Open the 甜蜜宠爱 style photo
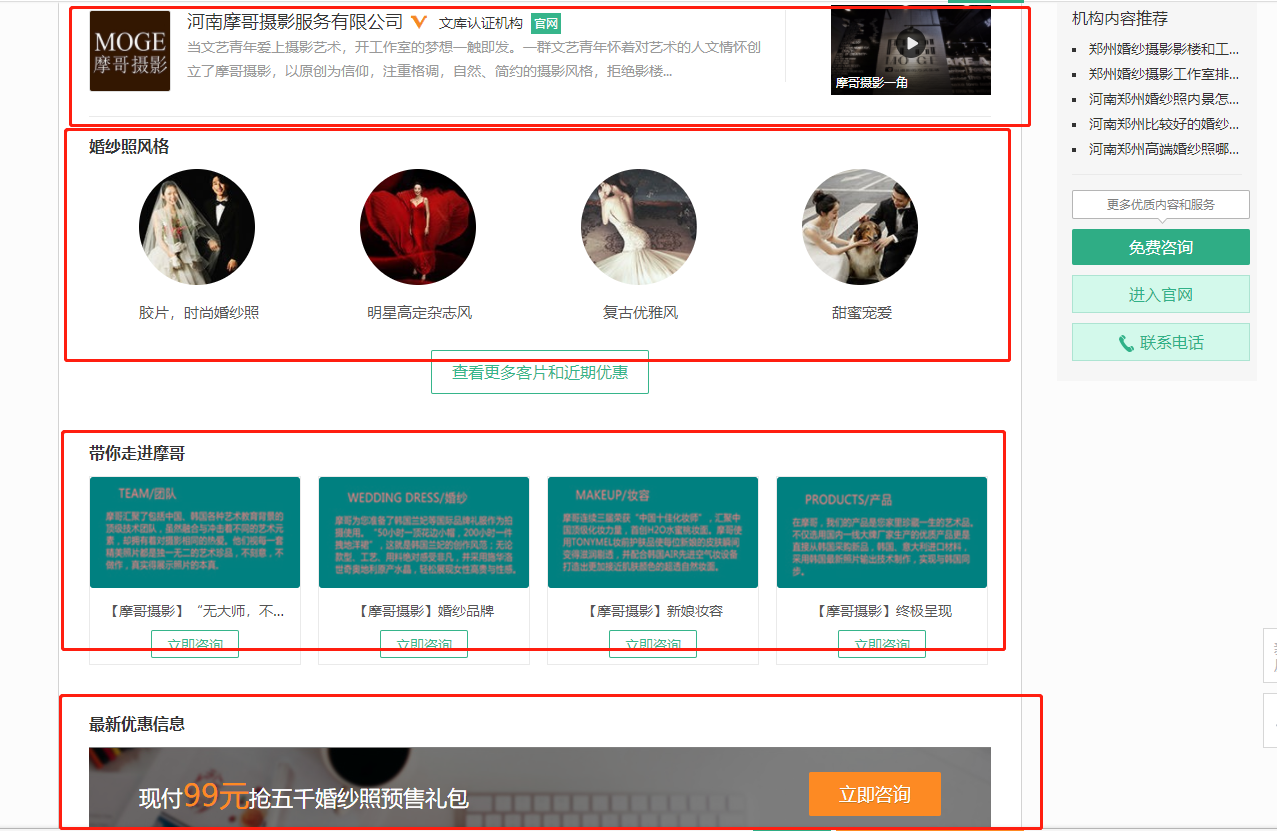 [860, 227]
